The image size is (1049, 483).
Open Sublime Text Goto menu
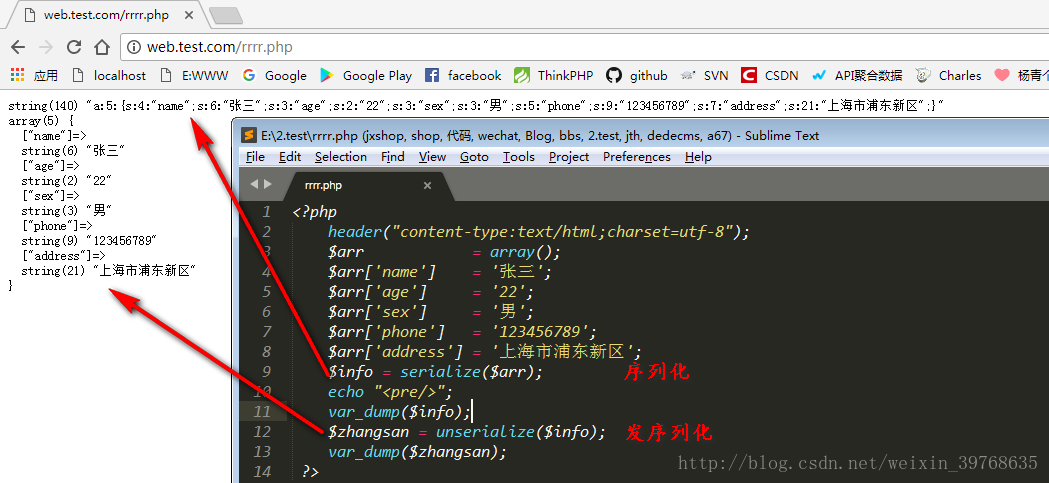474,157
